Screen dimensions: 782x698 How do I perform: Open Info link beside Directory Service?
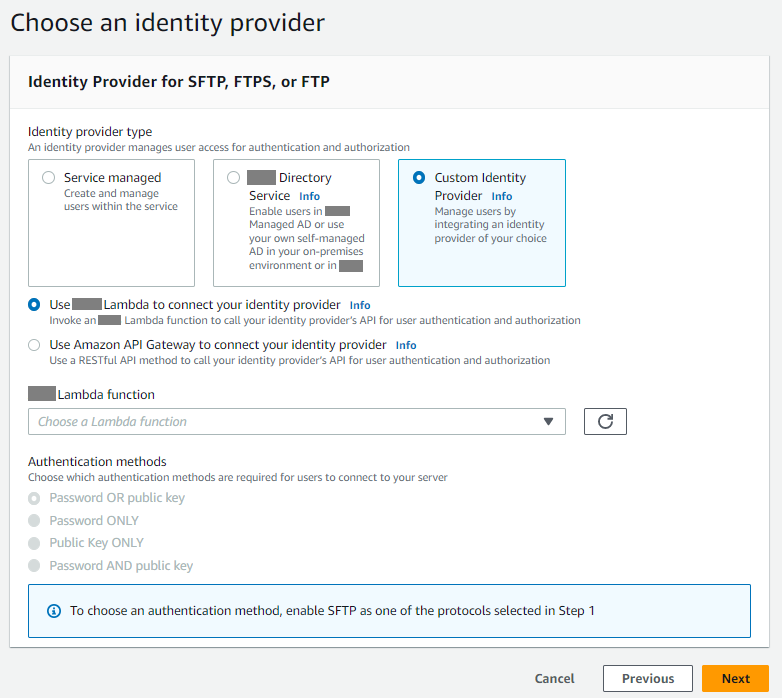(x=309, y=197)
